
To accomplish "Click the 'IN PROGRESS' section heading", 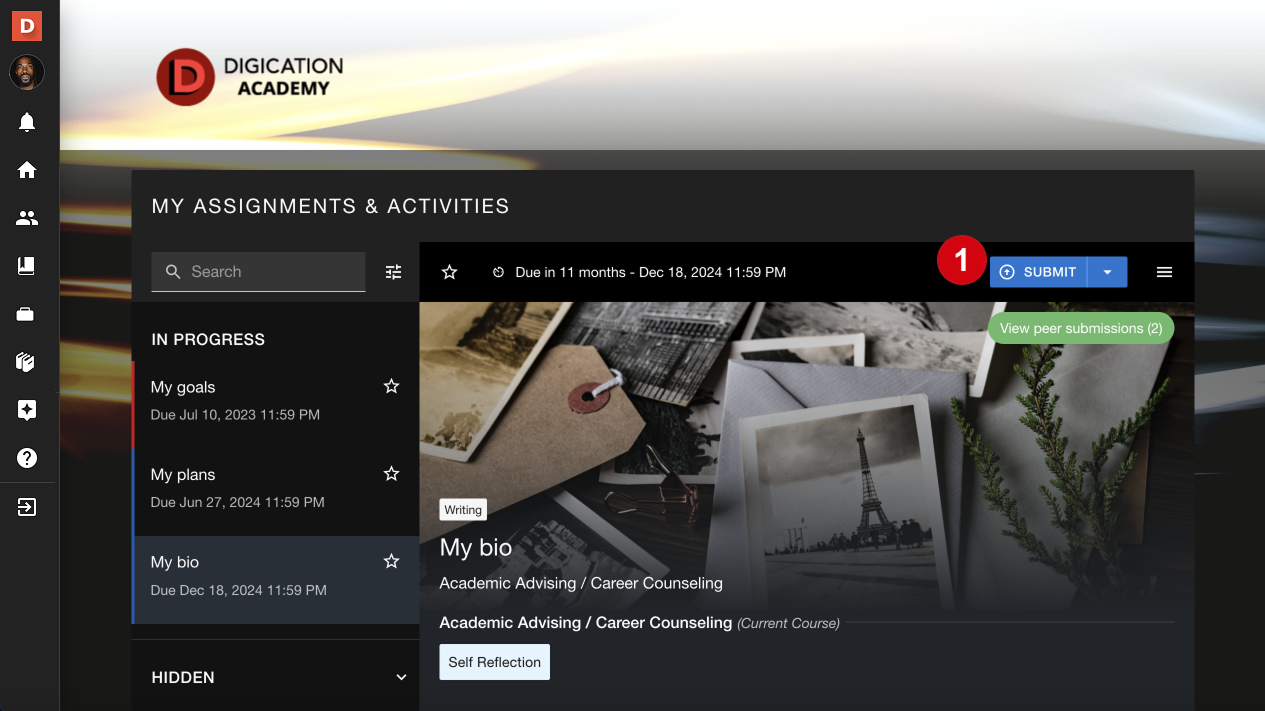I will click(208, 340).
